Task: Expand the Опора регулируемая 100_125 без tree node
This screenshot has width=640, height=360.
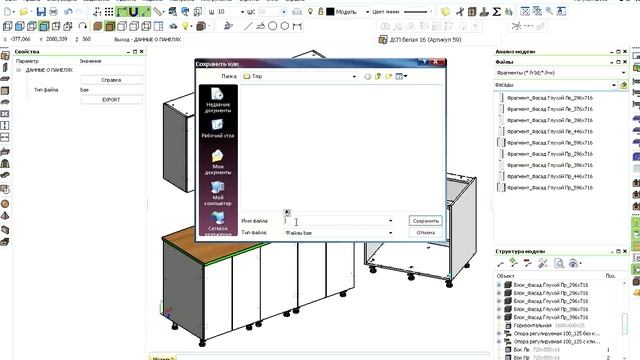Action: (x=499, y=333)
